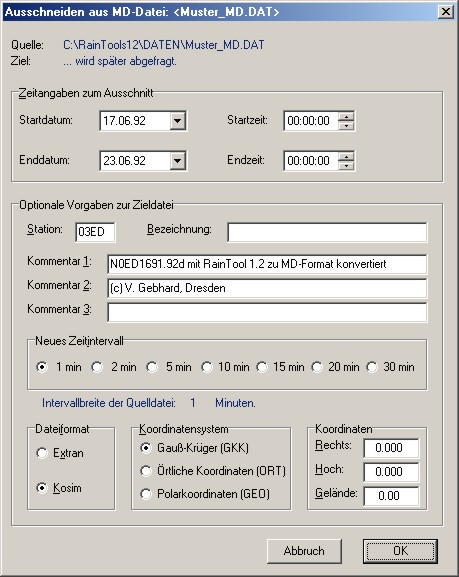
Task: Select the 5 min interval option
Action: pos(152,367)
